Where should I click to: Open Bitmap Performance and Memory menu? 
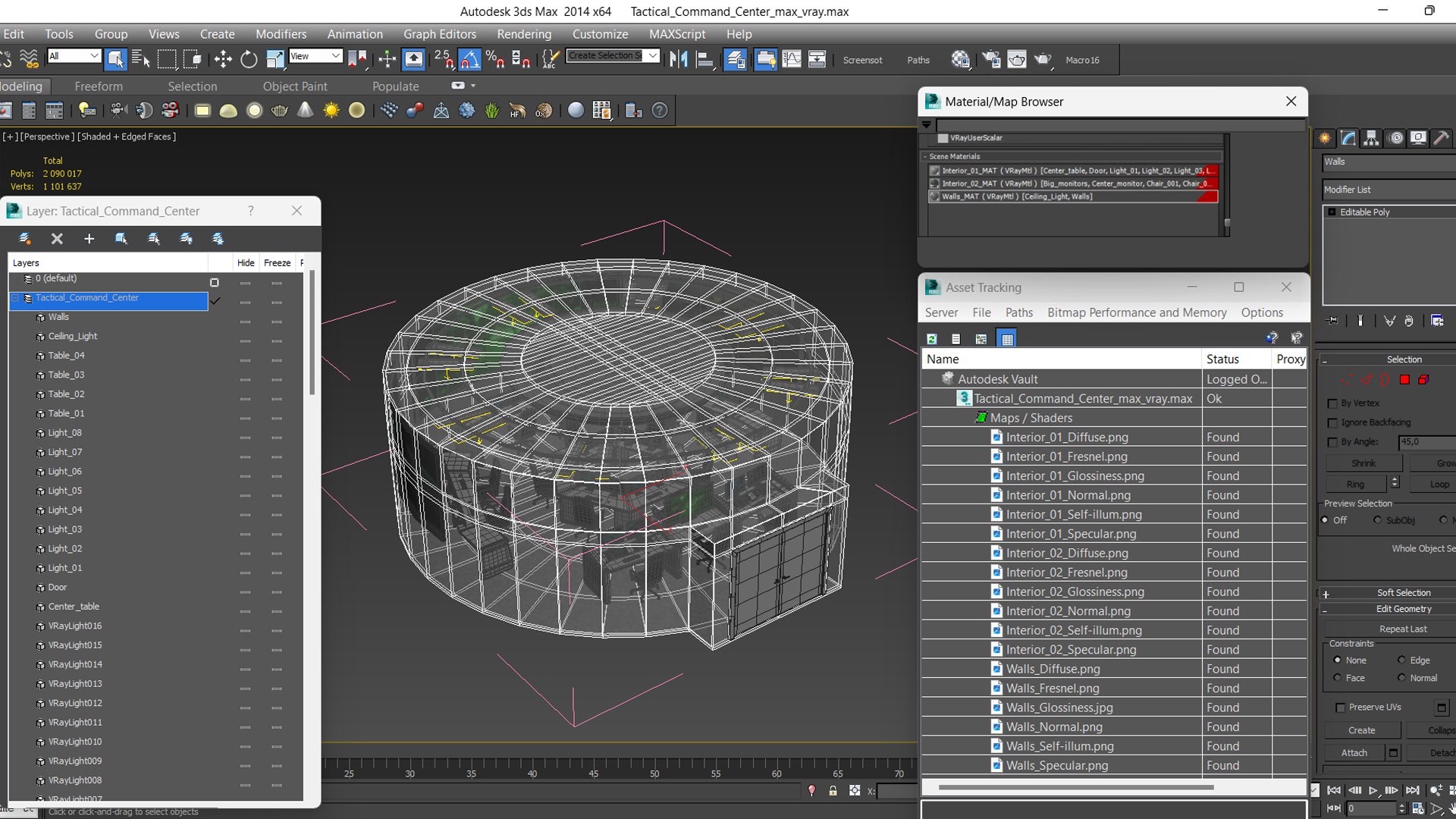[1136, 312]
